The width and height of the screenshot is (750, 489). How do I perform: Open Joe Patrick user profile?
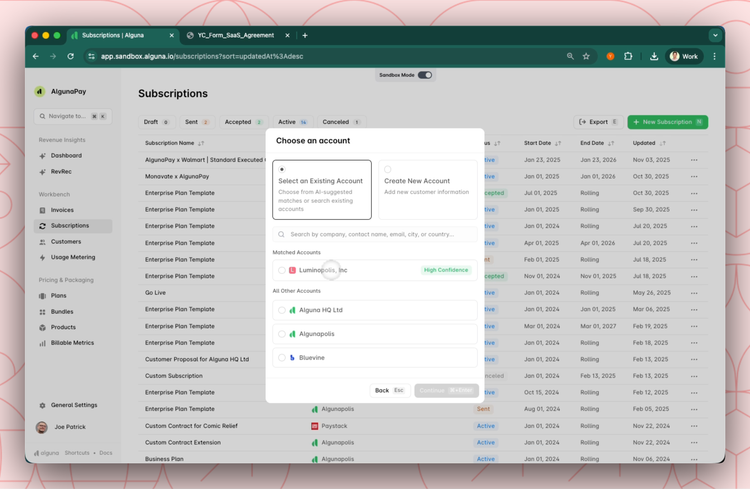tap(61, 427)
